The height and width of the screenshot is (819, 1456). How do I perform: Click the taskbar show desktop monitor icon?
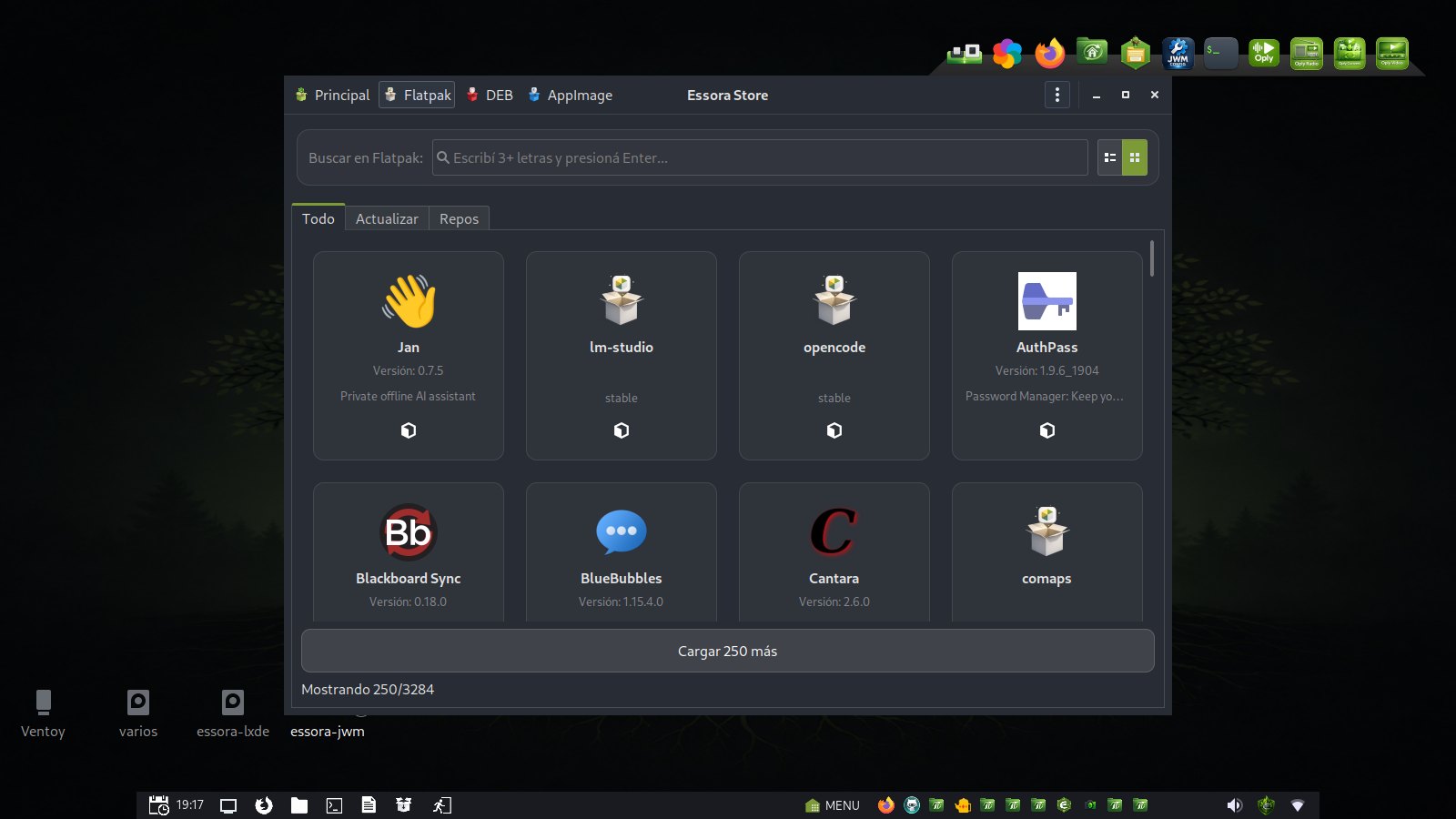click(228, 805)
